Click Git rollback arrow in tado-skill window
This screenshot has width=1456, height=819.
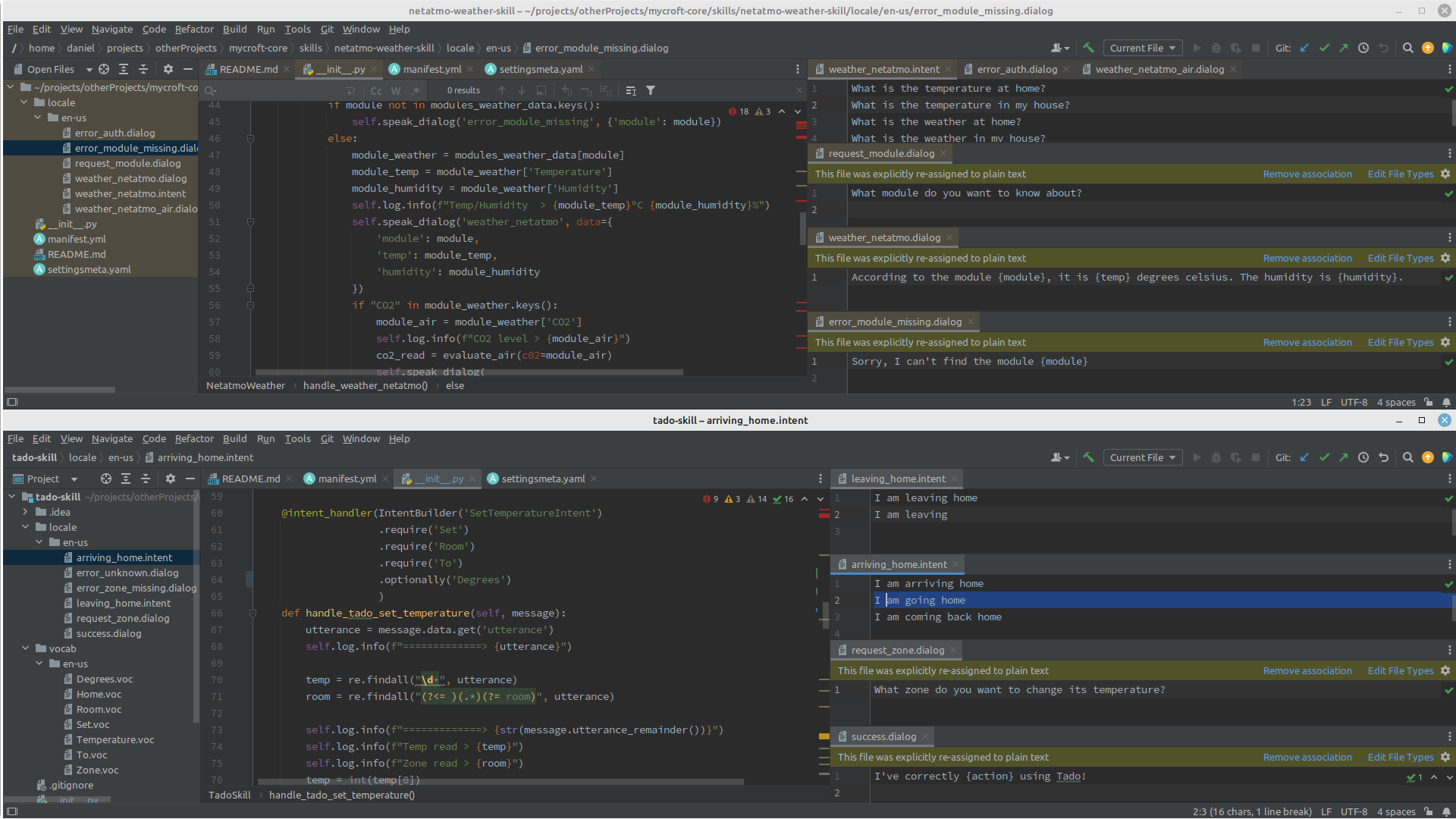pos(1384,457)
